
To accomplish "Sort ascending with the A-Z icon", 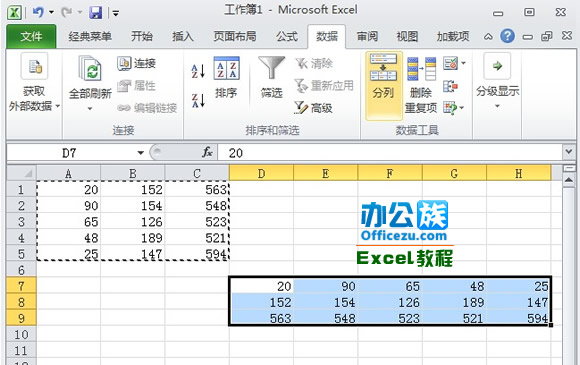I will pyautogui.click(x=198, y=71).
